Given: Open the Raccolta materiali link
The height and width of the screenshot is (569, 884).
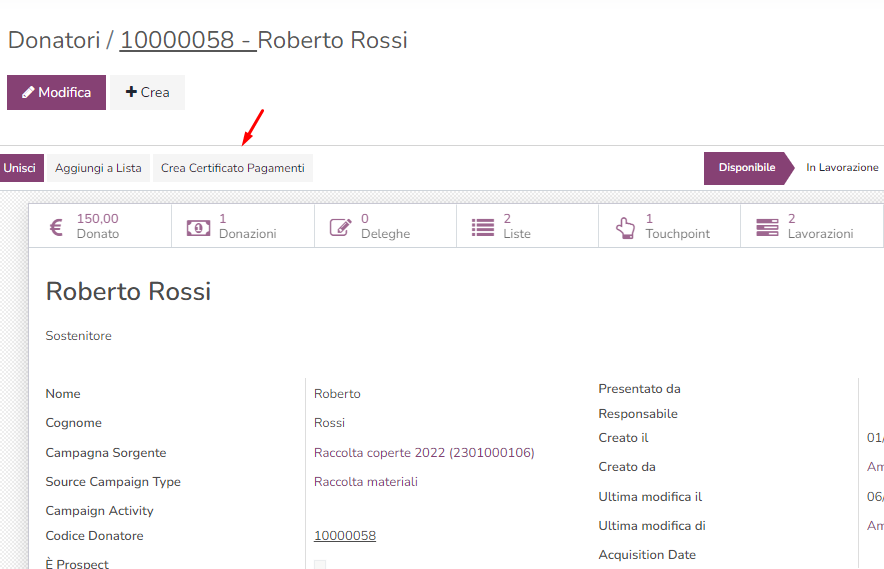Looking at the screenshot, I should pyautogui.click(x=366, y=482).
